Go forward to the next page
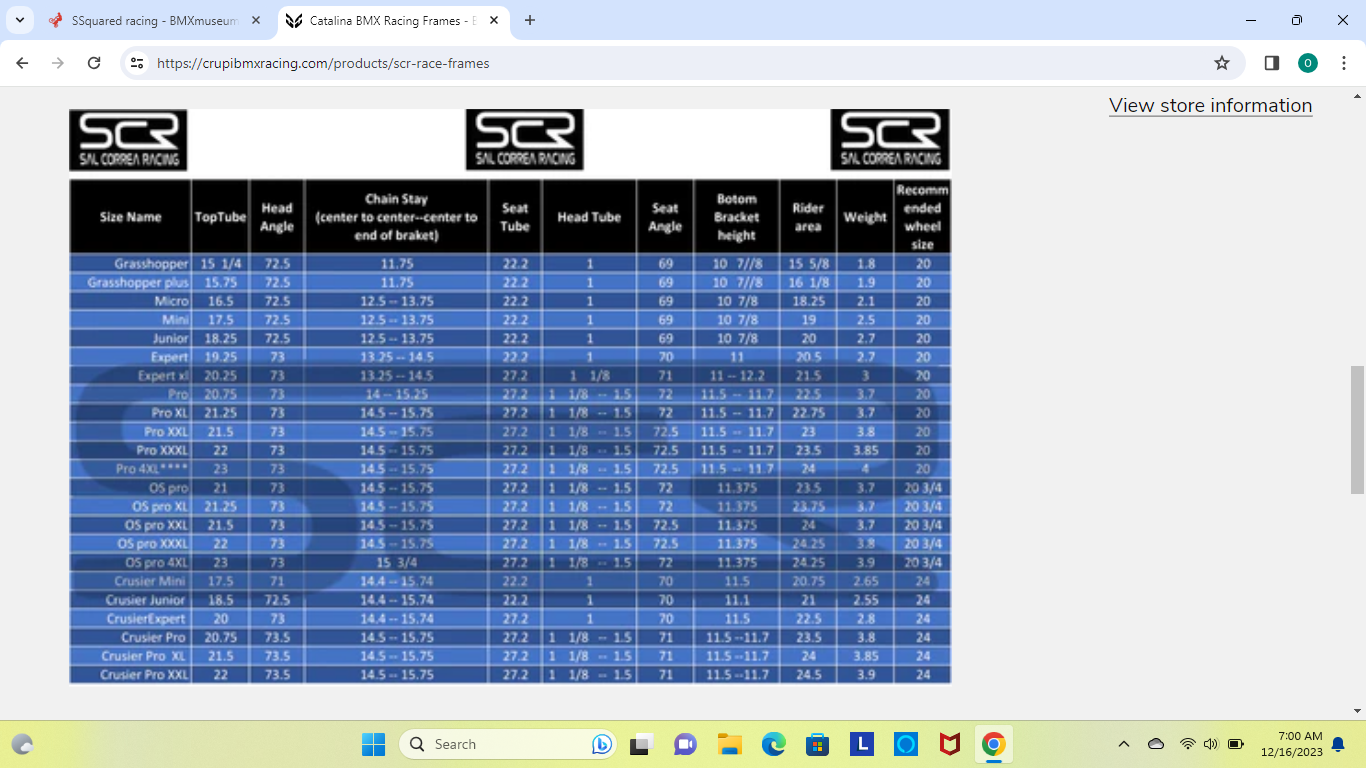 click(x=58, y=63)
